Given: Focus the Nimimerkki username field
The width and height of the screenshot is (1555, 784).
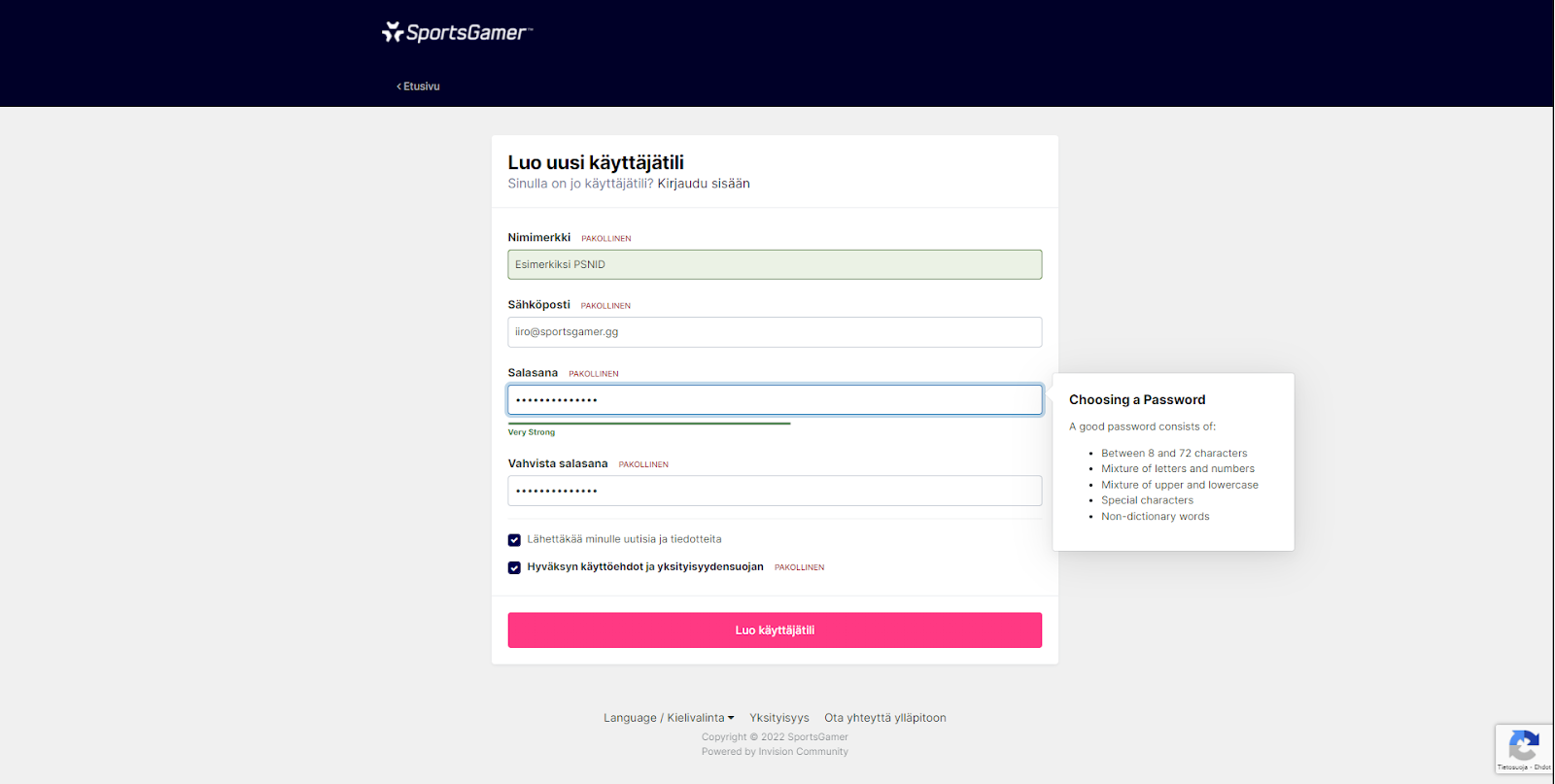Looking at the screenshot, I should 774,264.
